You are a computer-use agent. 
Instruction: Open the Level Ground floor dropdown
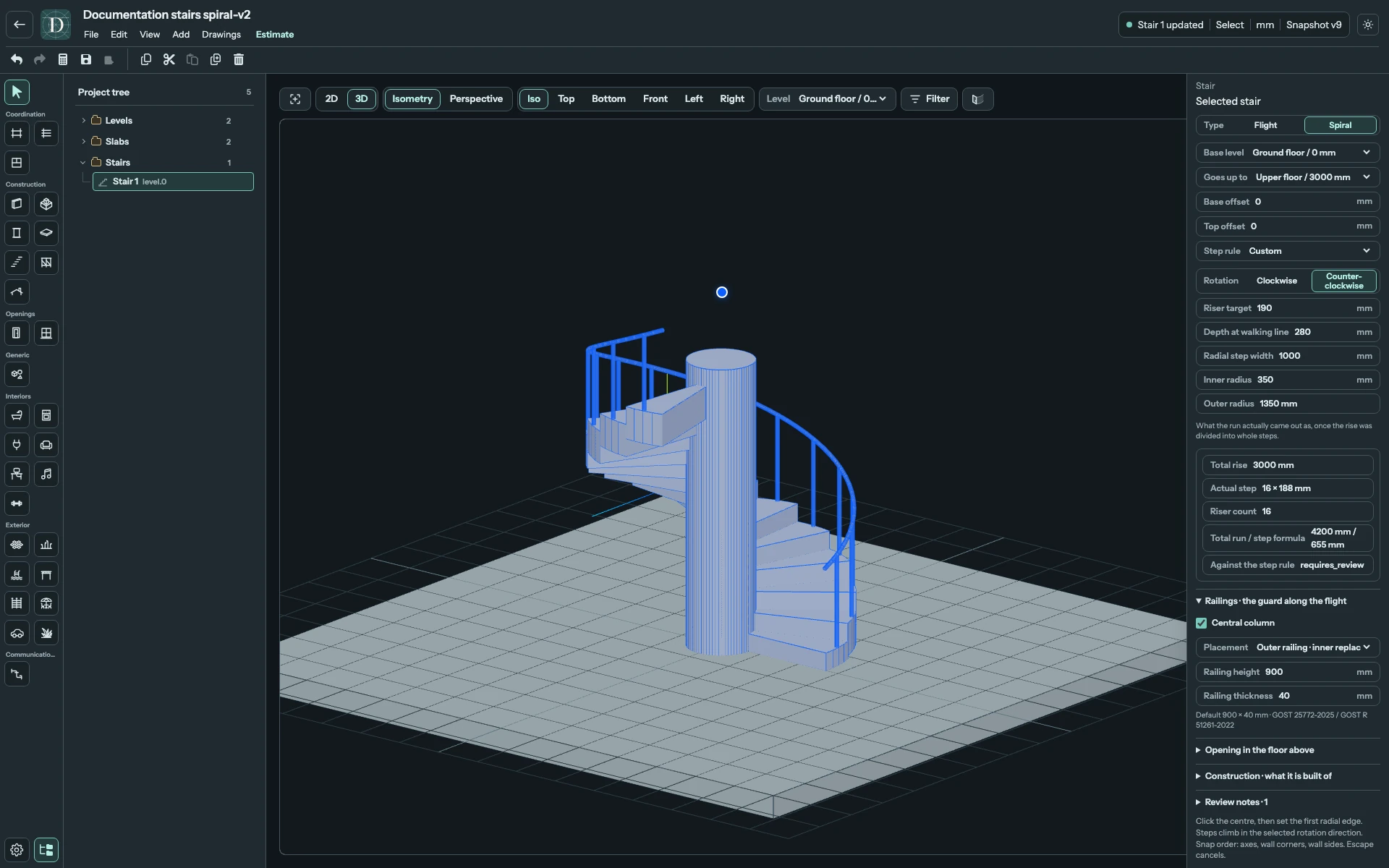[828, 99]
